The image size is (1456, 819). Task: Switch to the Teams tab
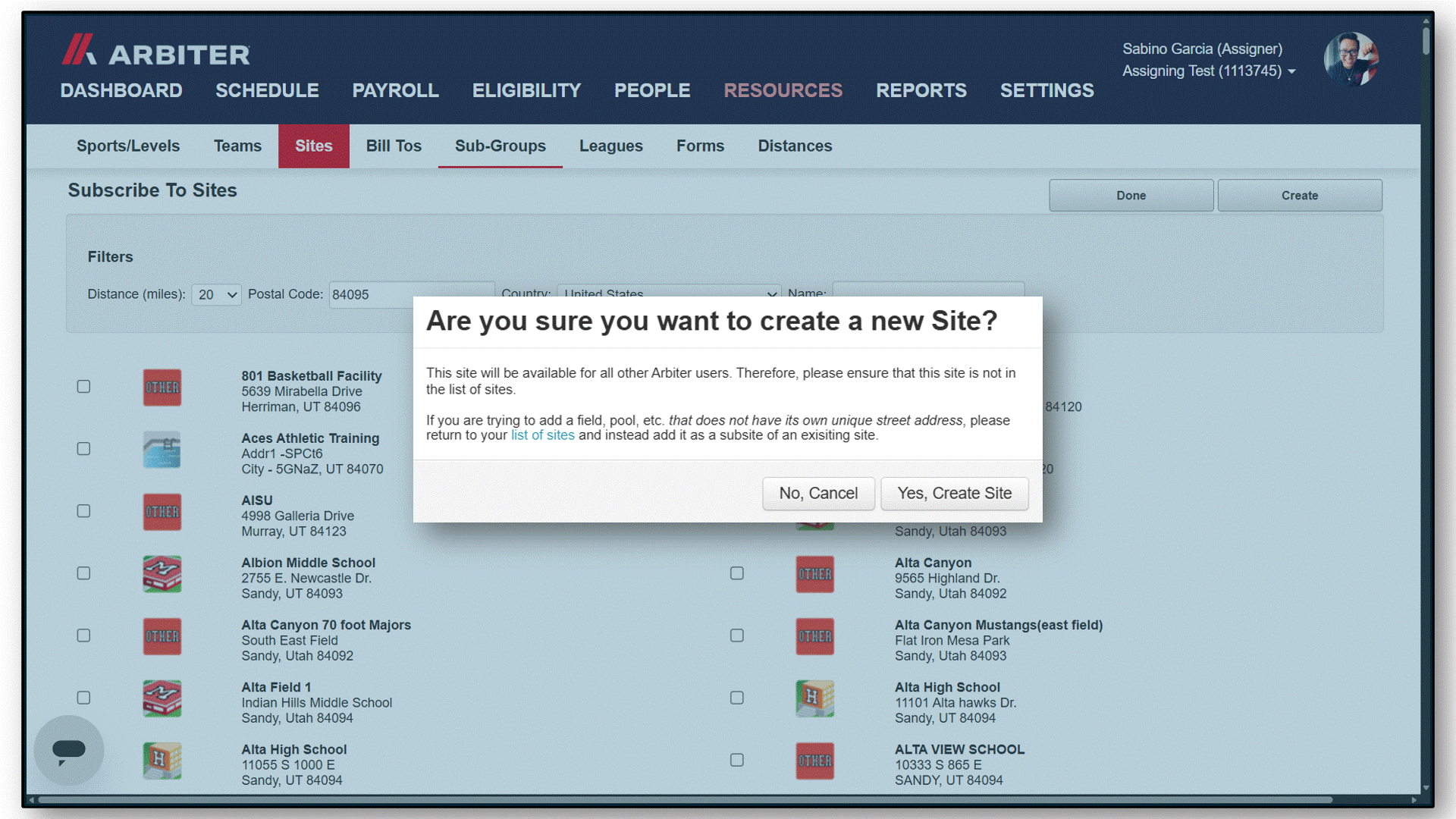pos(237,146)
